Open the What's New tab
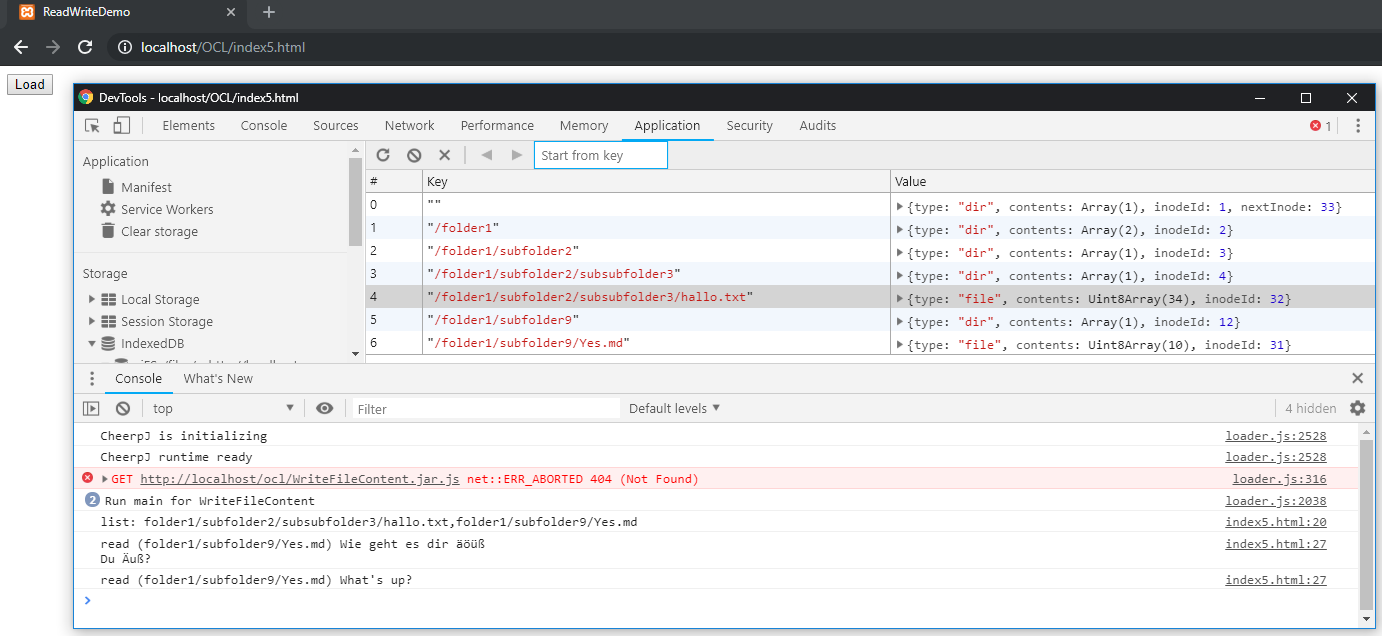Viewport: 1382px width, 636px height. point(218,378)
